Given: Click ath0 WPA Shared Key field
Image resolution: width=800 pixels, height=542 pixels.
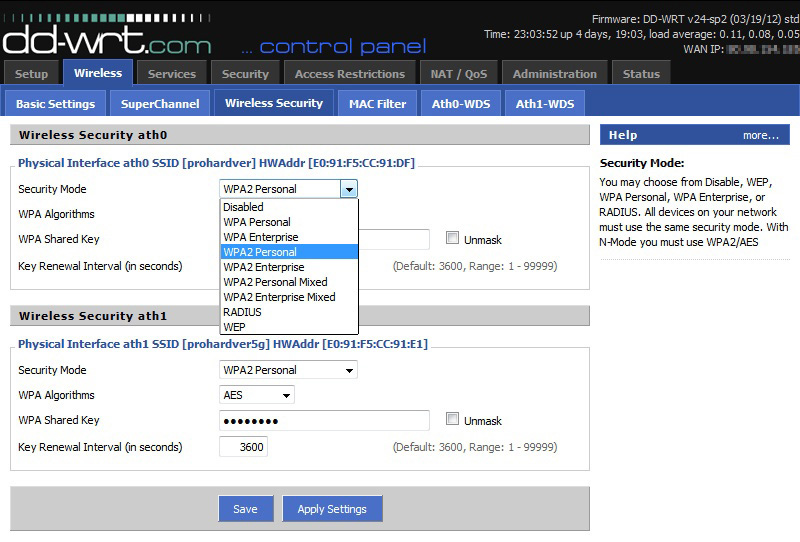Looking at the screenshot, I should click(394, 239).
